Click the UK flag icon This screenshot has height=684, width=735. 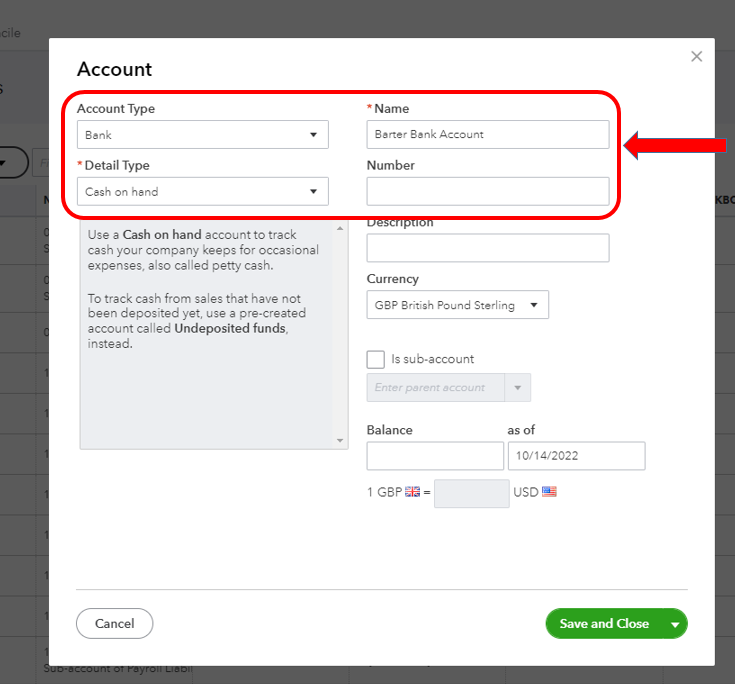click(x=413, y=492)
